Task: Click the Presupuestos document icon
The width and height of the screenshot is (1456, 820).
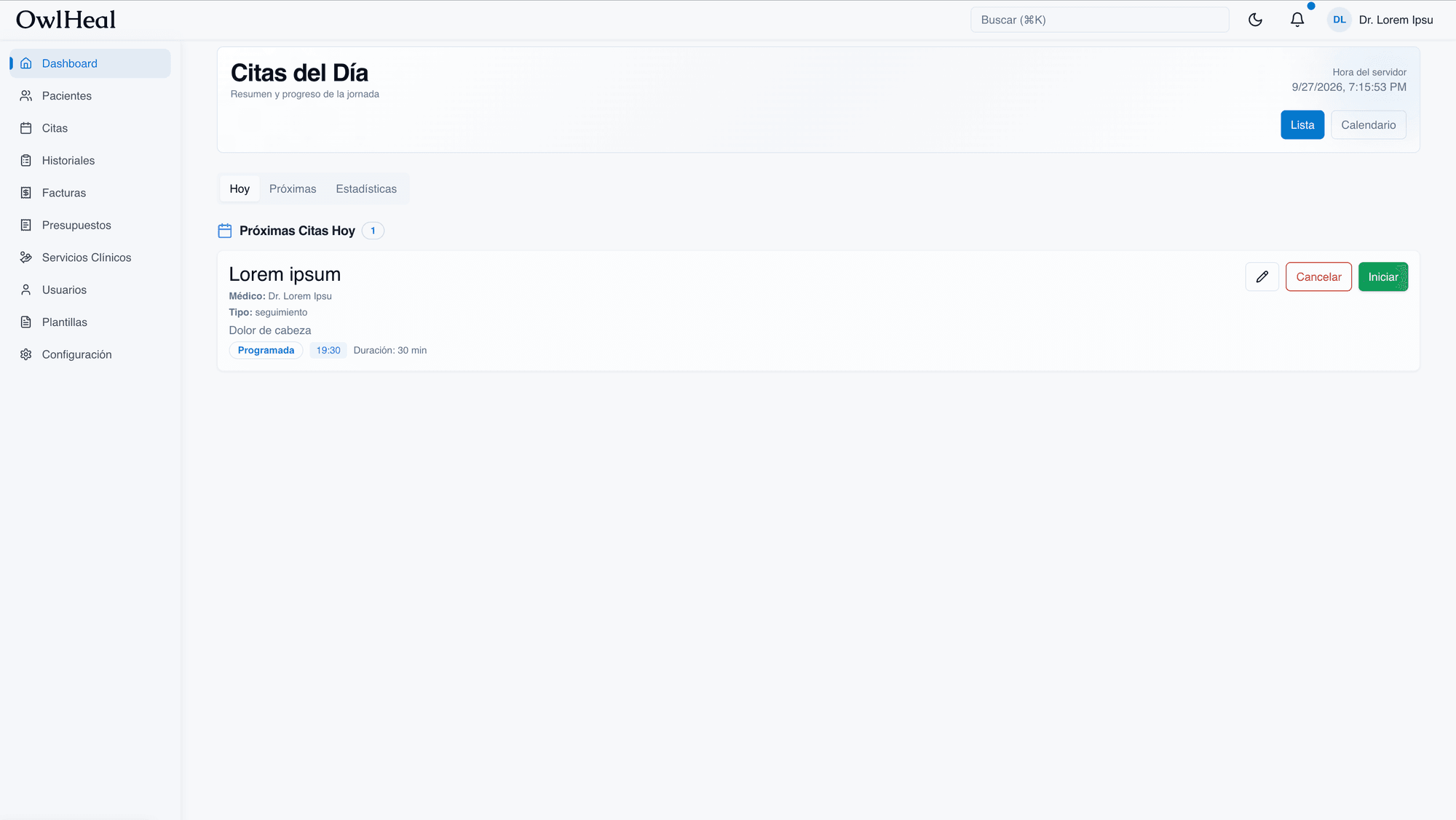Action: [x=26, y=226]
